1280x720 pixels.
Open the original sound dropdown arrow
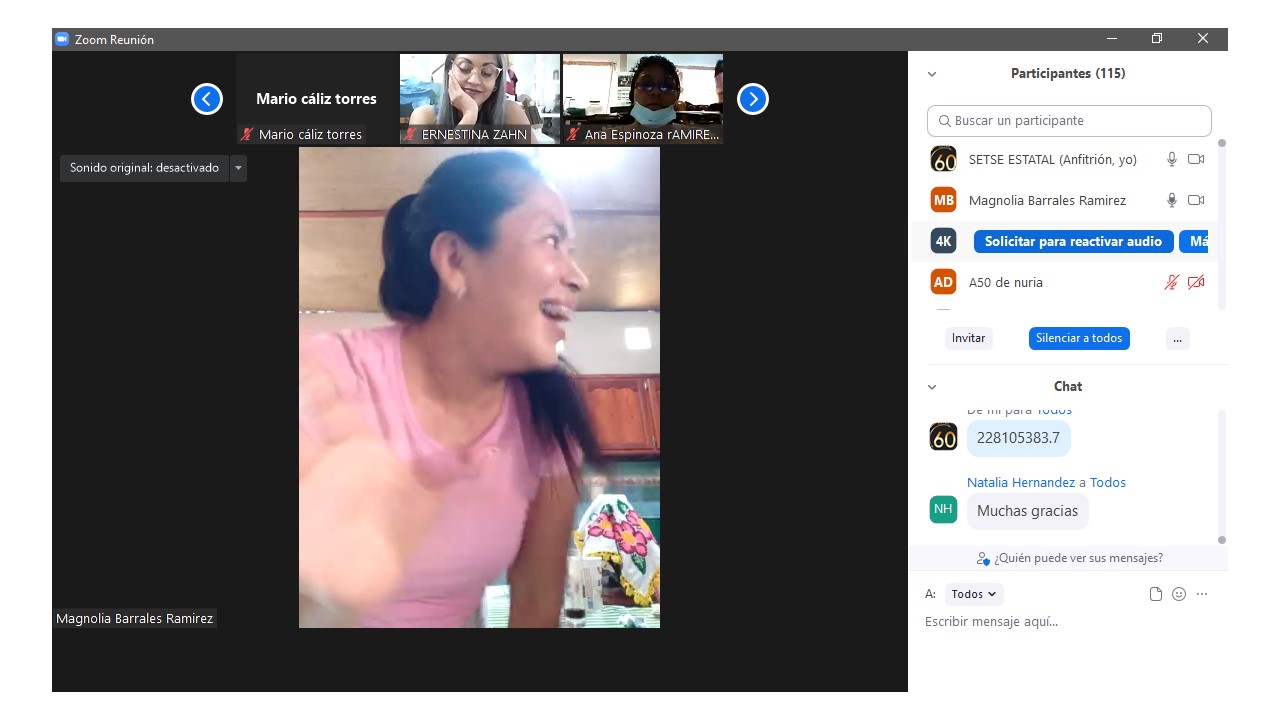click(238, 168)
